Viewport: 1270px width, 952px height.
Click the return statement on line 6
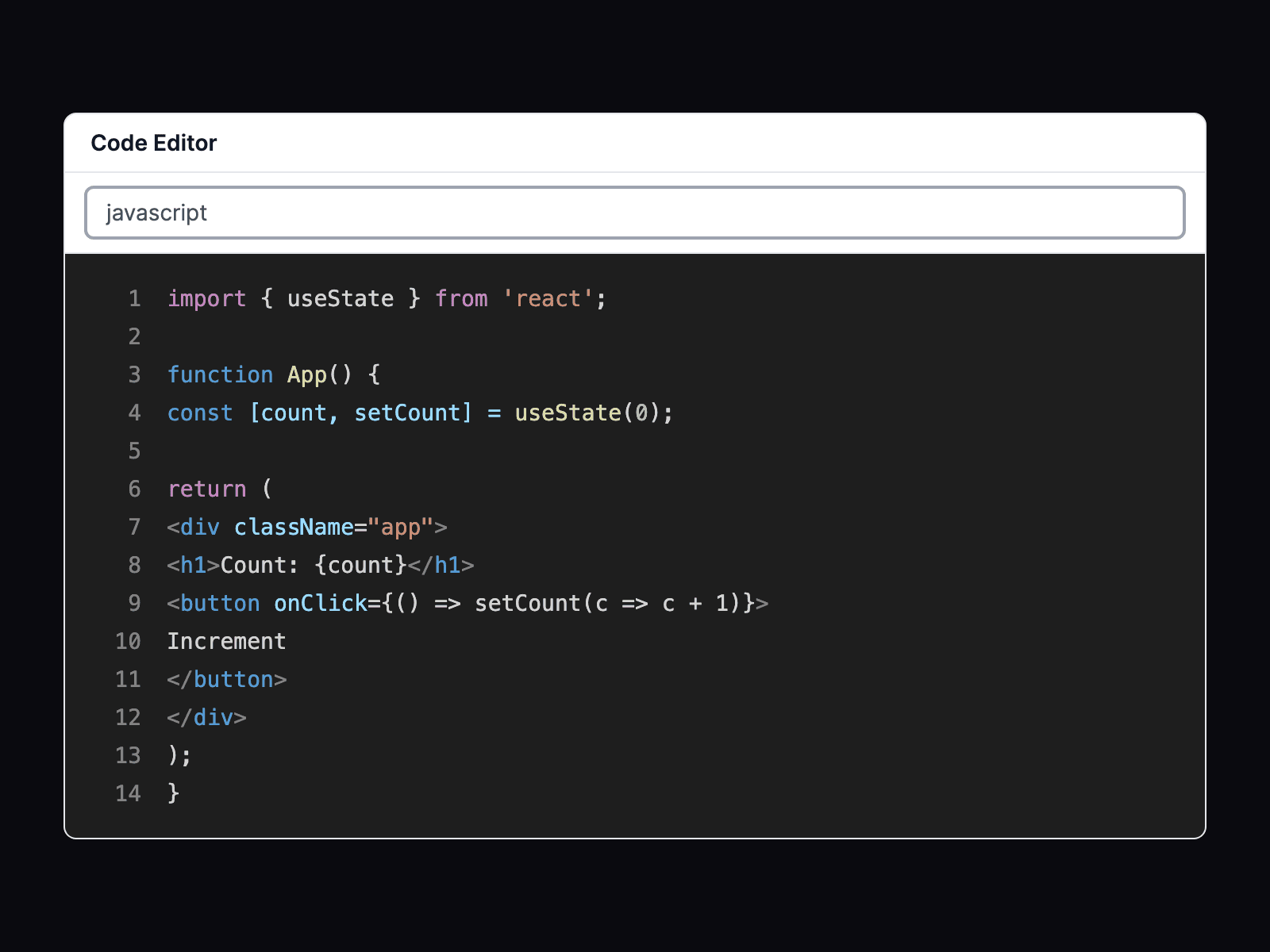(x=206, y=489)
